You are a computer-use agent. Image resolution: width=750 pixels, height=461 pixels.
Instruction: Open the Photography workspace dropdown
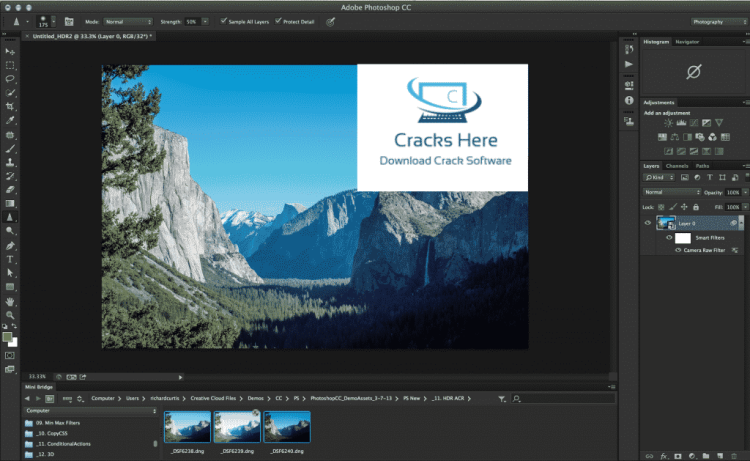click(719, 22)
